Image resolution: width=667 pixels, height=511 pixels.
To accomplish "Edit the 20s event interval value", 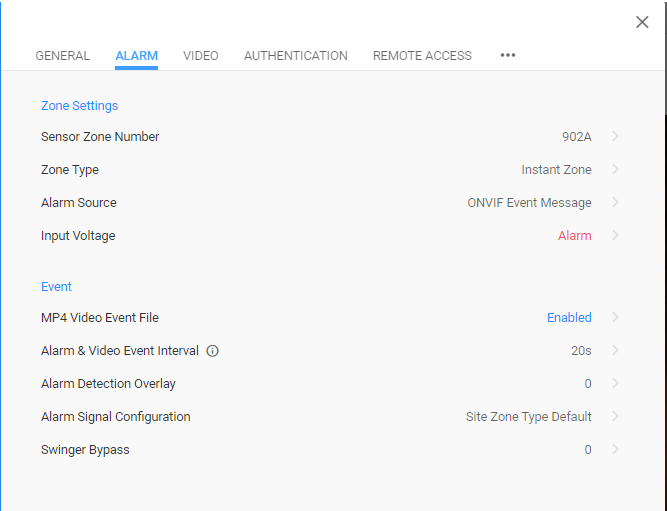I will [x=581, y=351].
